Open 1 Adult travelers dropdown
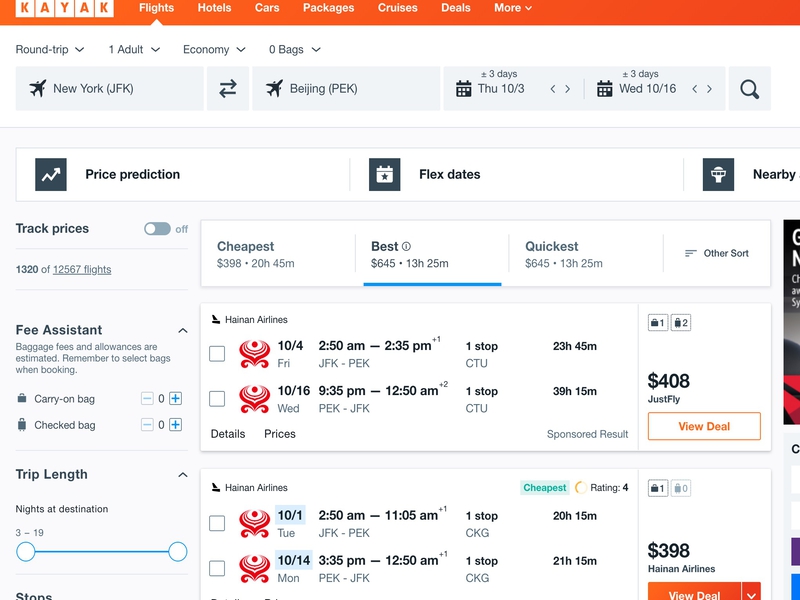Viewport: 800px width, 600px height. pos(134,49)
